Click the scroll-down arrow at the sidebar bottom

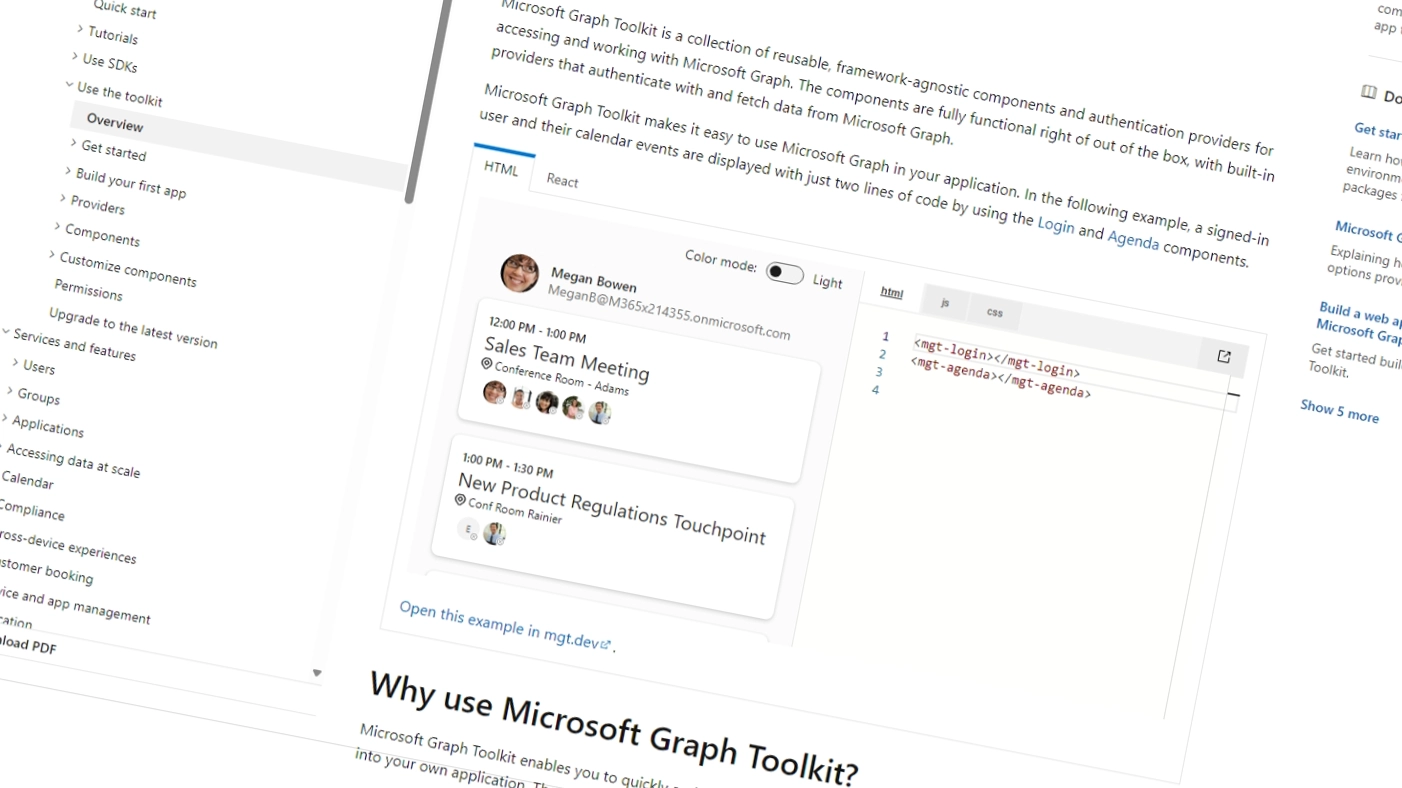tap(317, 673)
